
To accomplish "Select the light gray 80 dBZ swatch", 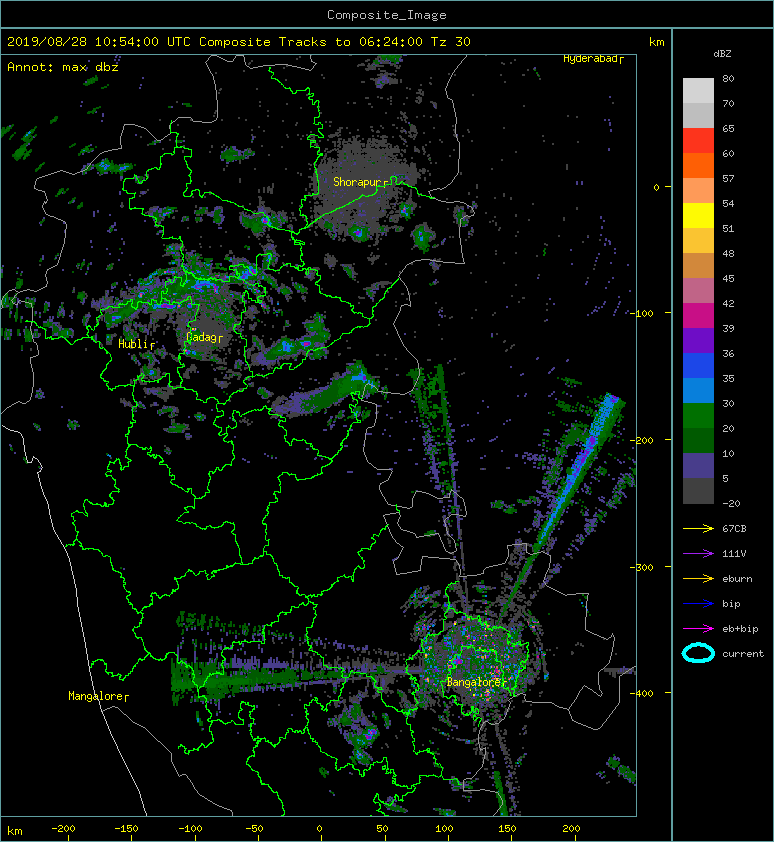I will (x=698, y=90).
